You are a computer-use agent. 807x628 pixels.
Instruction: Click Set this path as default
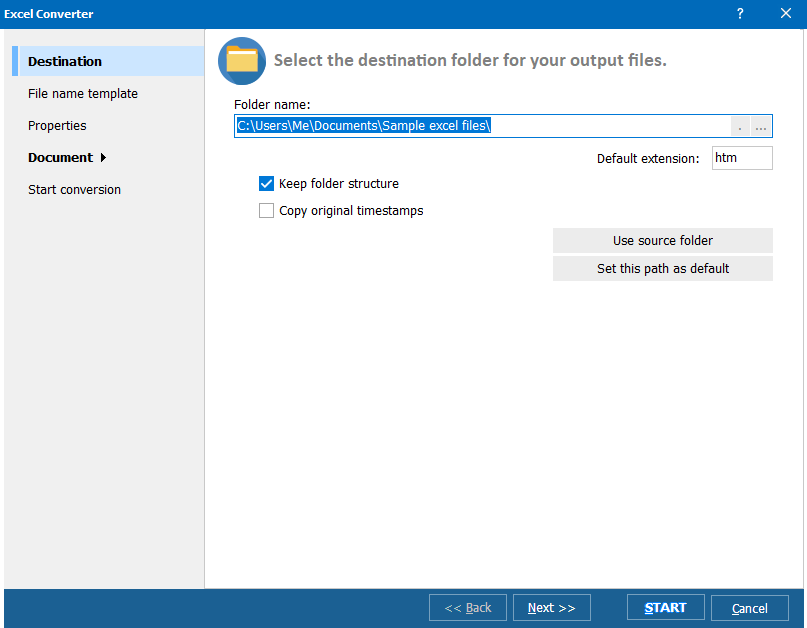[x=662, y=268]
